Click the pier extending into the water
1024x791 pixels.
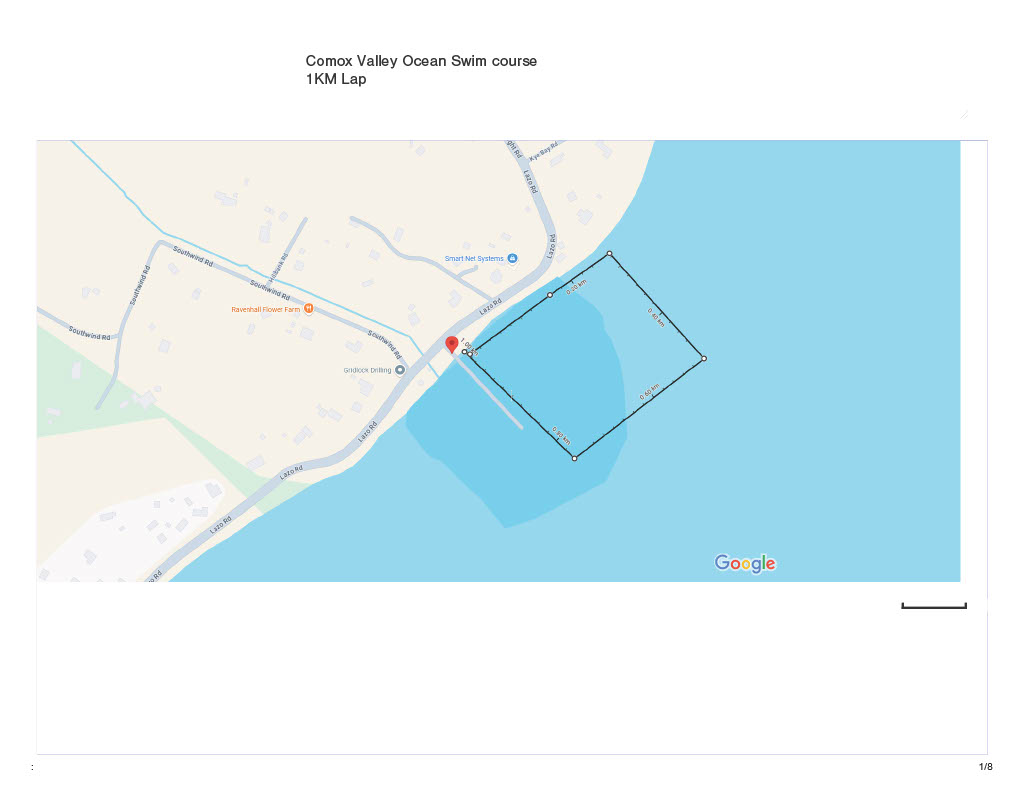(489, 394)
